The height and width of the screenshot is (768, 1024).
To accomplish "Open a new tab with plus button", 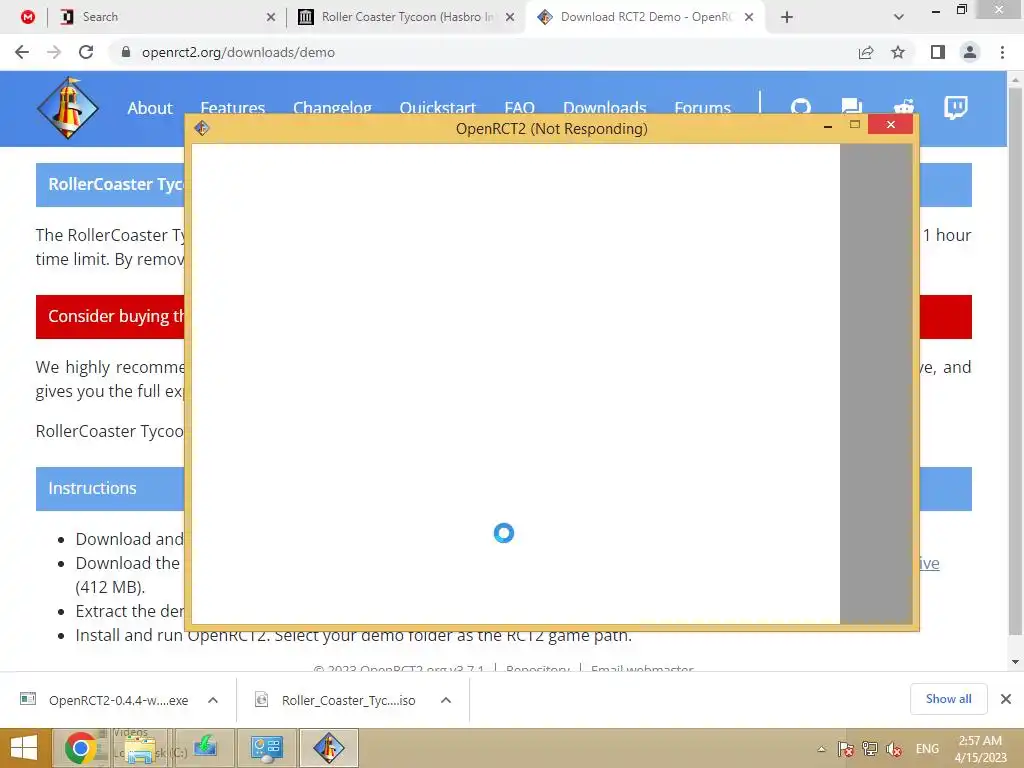I will click(x=787, y=17).
